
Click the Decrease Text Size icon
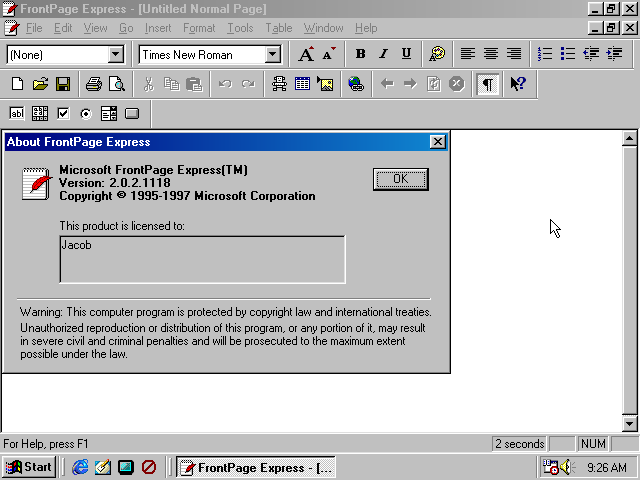328,54
